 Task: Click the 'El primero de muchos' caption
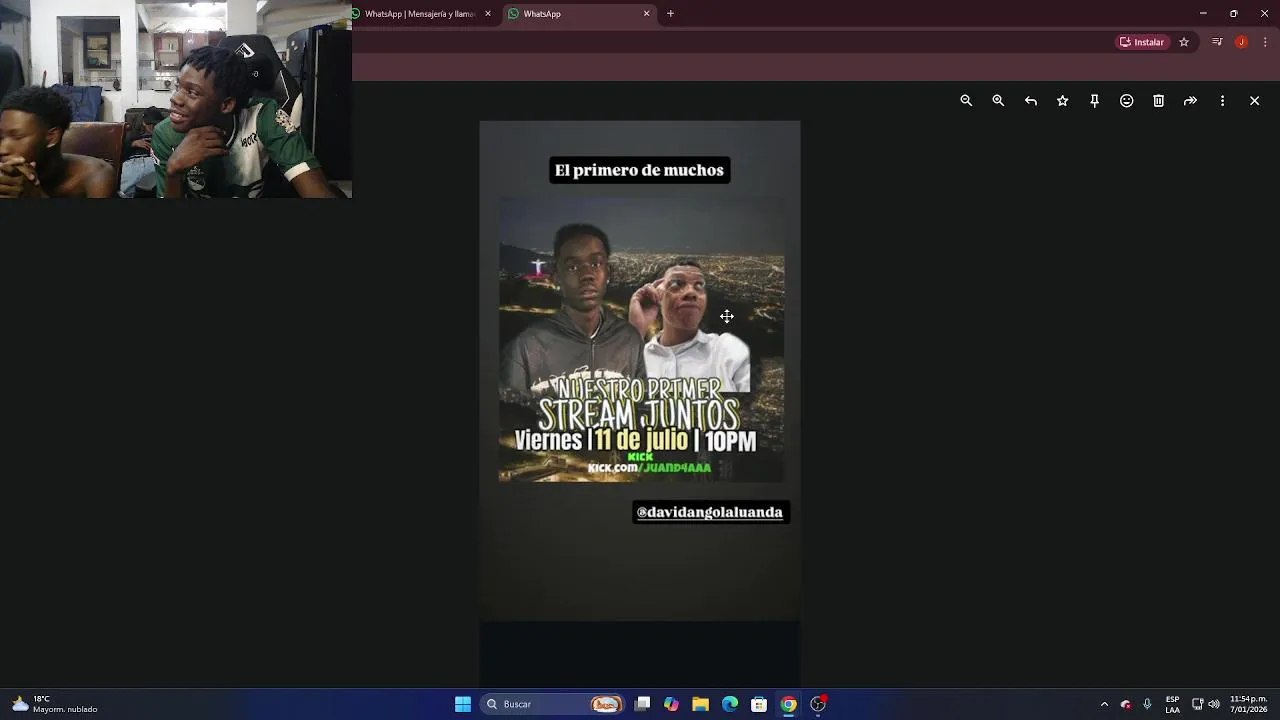click(639, 170)
